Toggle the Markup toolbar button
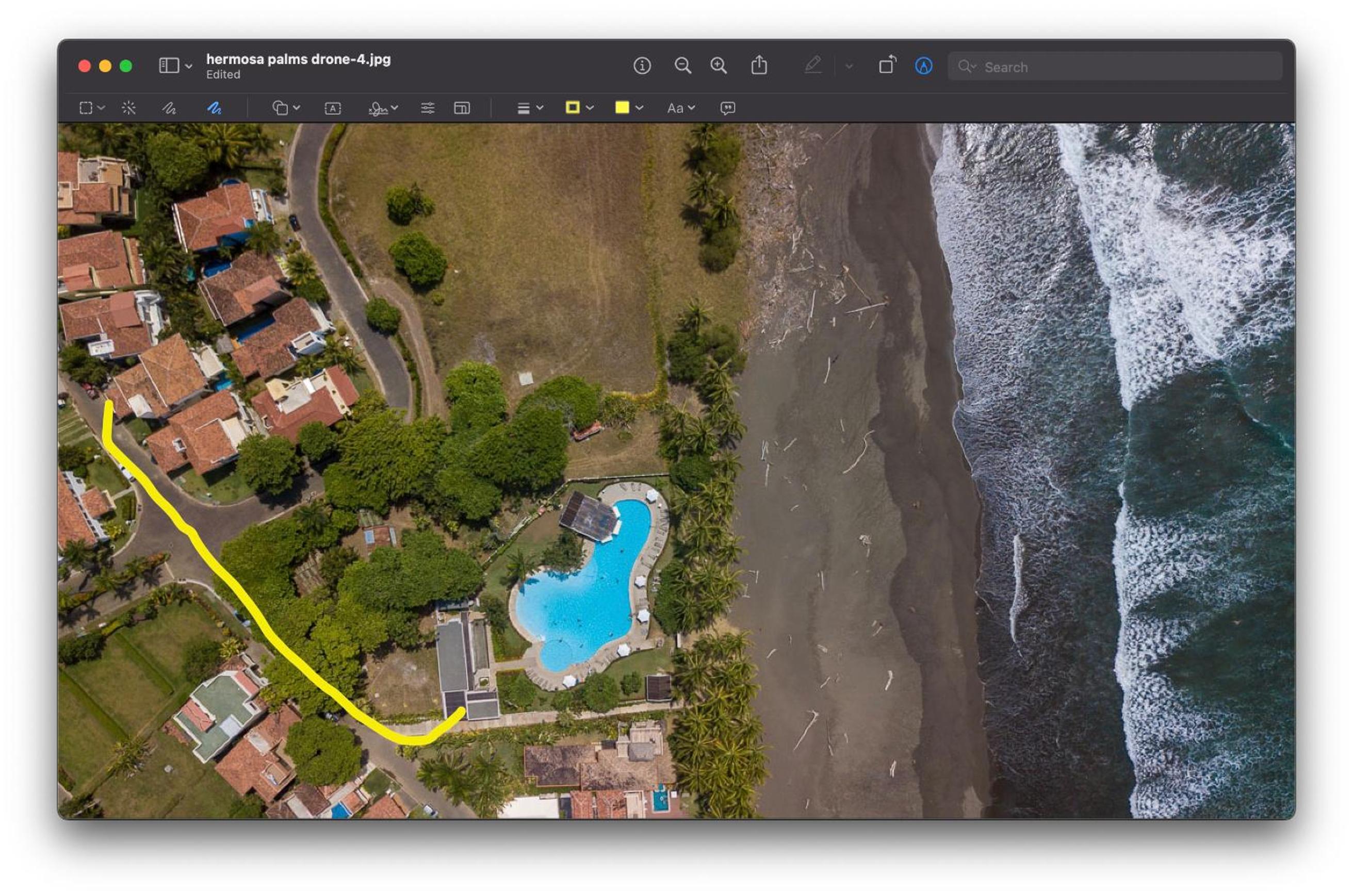 [x=924, y=65]
